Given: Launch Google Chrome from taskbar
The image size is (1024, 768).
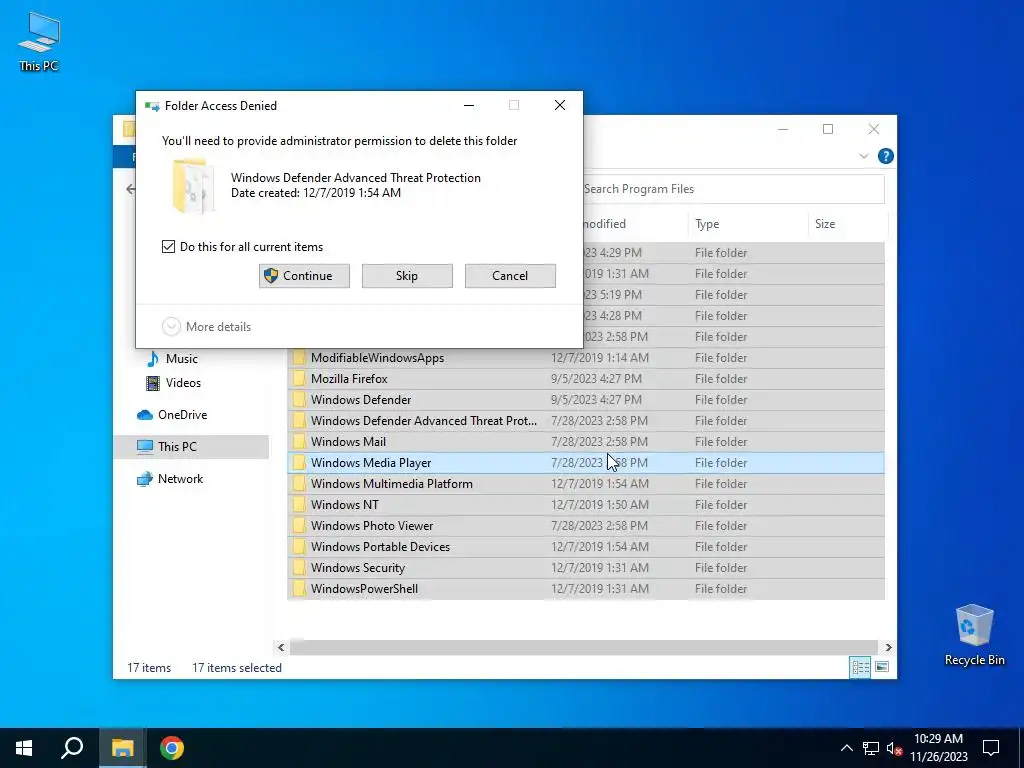Looking at the screenshot, I should pyautogui.click(x=172, y=748).
